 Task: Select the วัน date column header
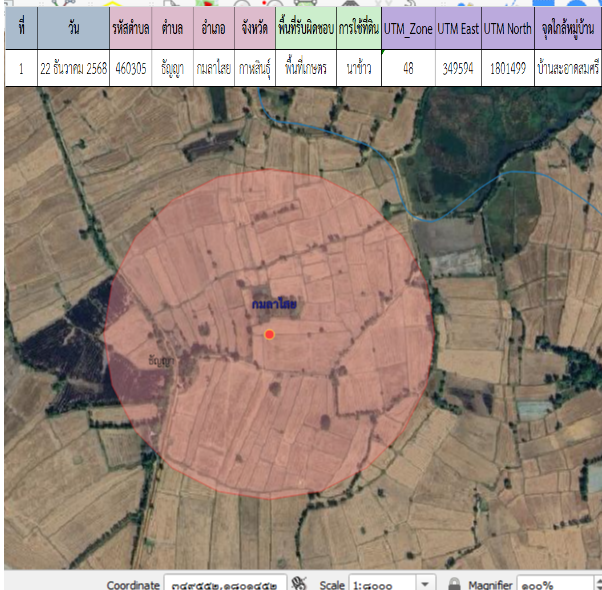(x=72, y=29)
